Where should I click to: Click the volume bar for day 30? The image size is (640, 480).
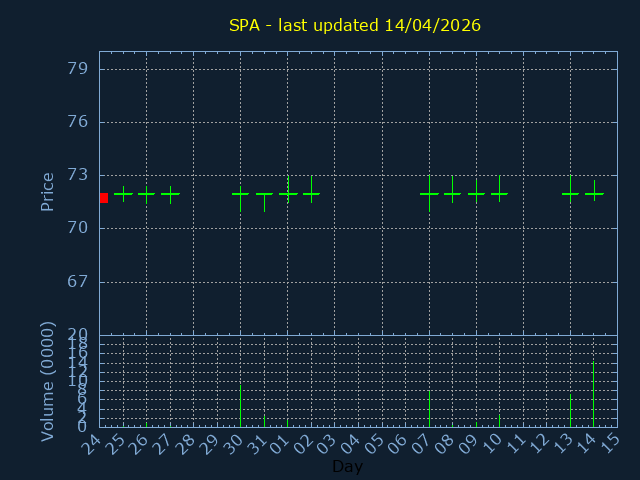pyautogui.click(x=240, y=406)
